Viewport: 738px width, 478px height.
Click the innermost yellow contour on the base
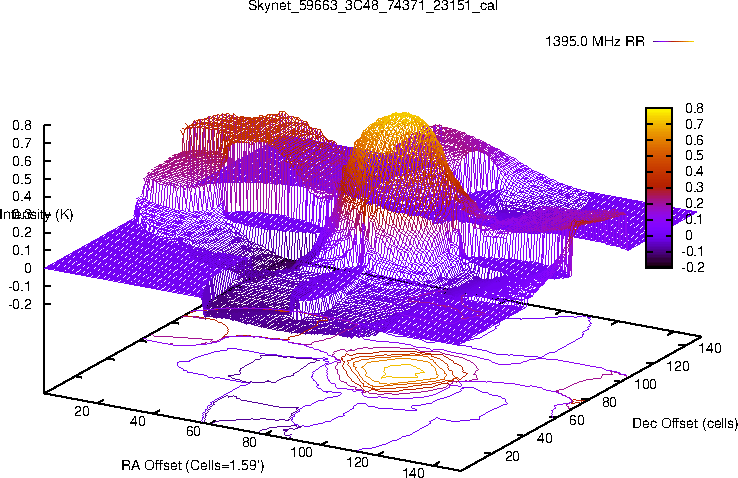(404, 371)
